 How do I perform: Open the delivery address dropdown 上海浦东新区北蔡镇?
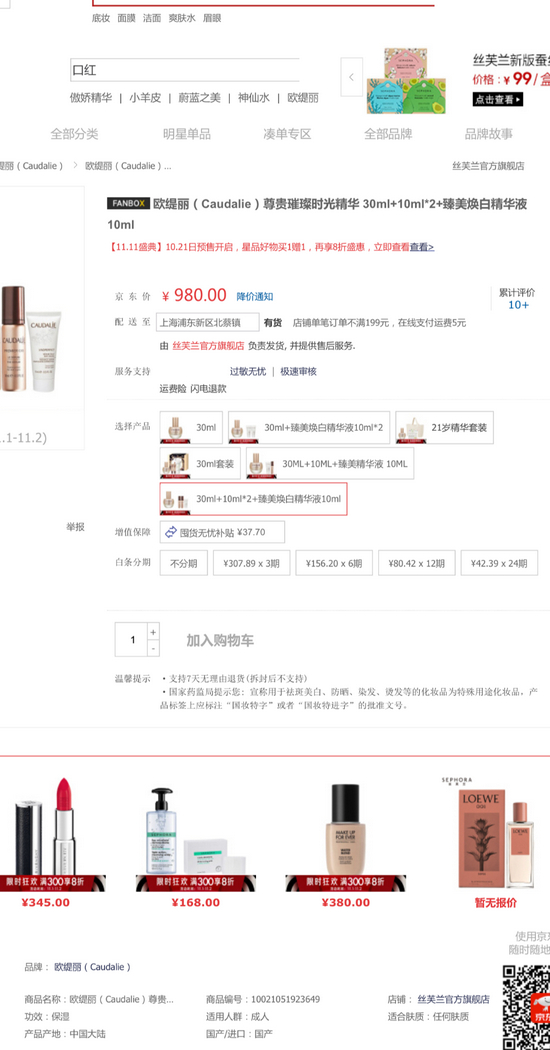pos(208,322)
